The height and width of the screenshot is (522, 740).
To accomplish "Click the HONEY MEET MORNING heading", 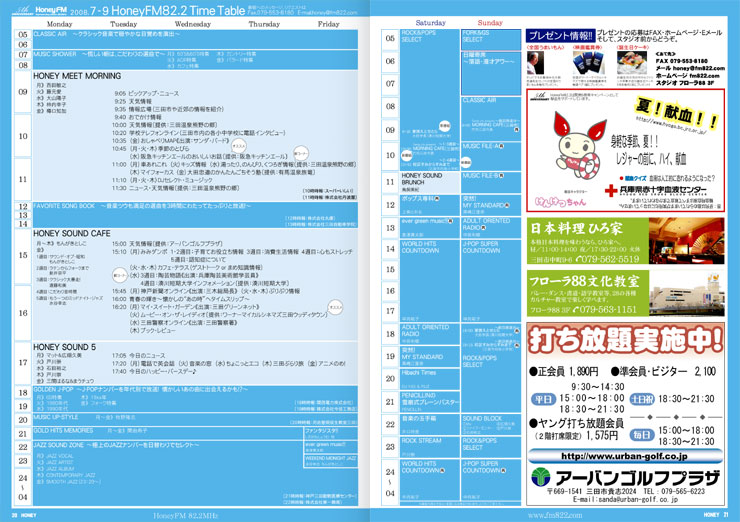I will (x=77, y=76).
